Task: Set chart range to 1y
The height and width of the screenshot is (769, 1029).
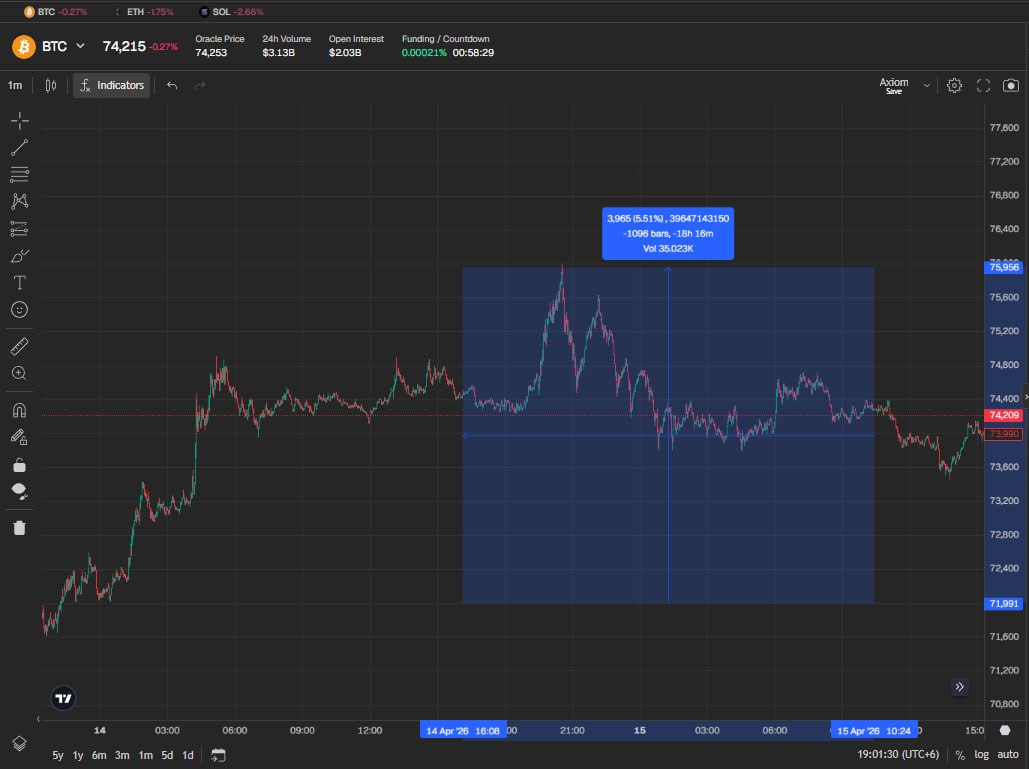Action: point(77,755)
